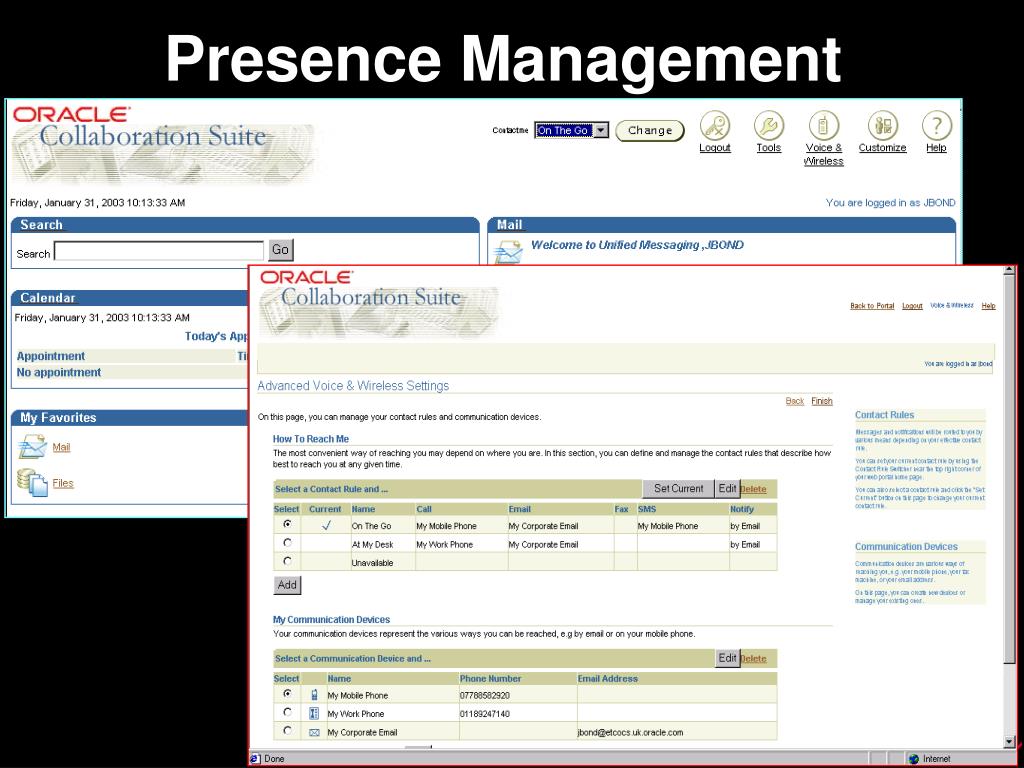Click the Internet zone globe icon in status bar
Screen dimensions: 1024x768
914,758
